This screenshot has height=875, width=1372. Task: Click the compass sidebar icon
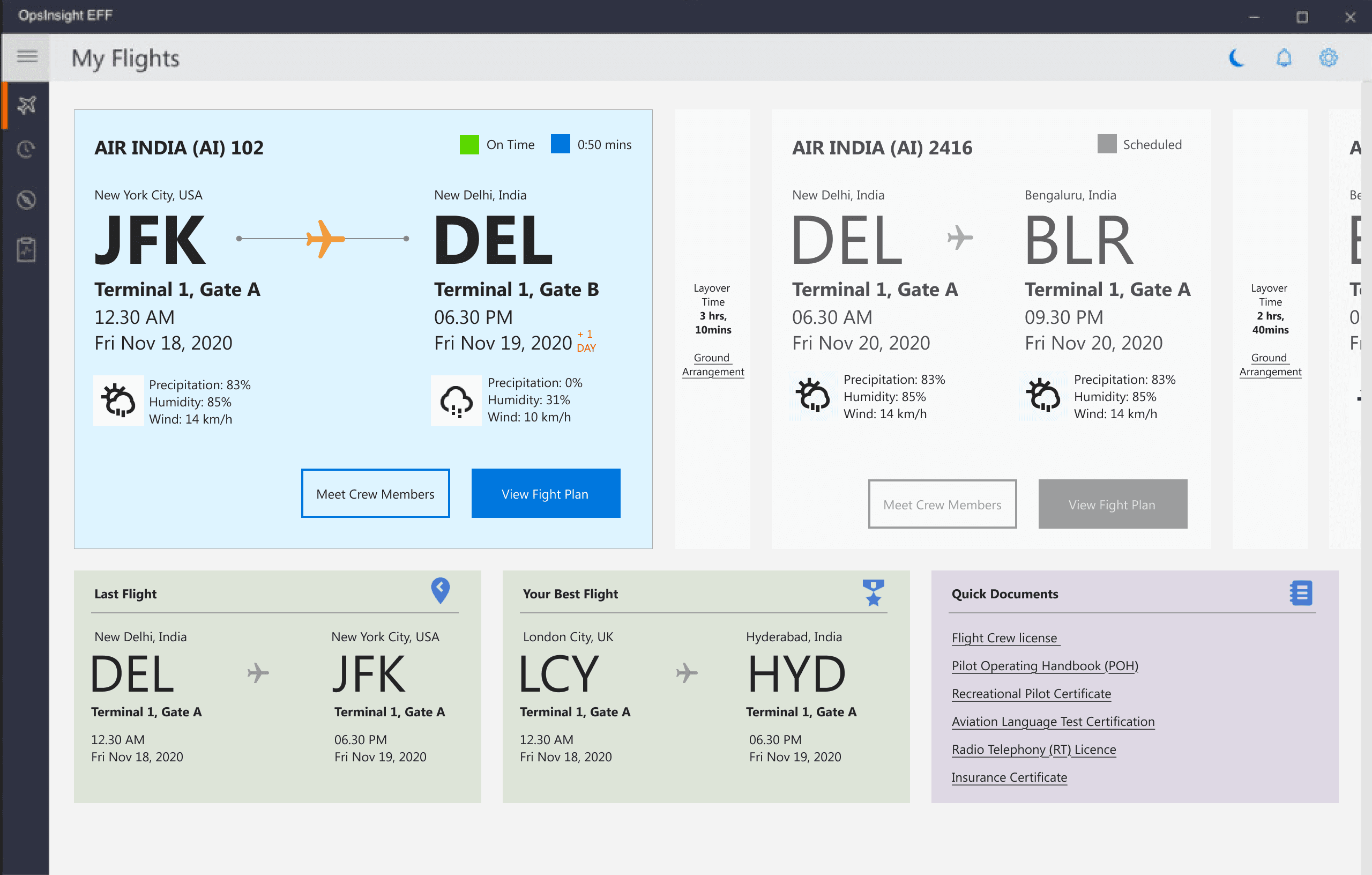tap(26, 200)
